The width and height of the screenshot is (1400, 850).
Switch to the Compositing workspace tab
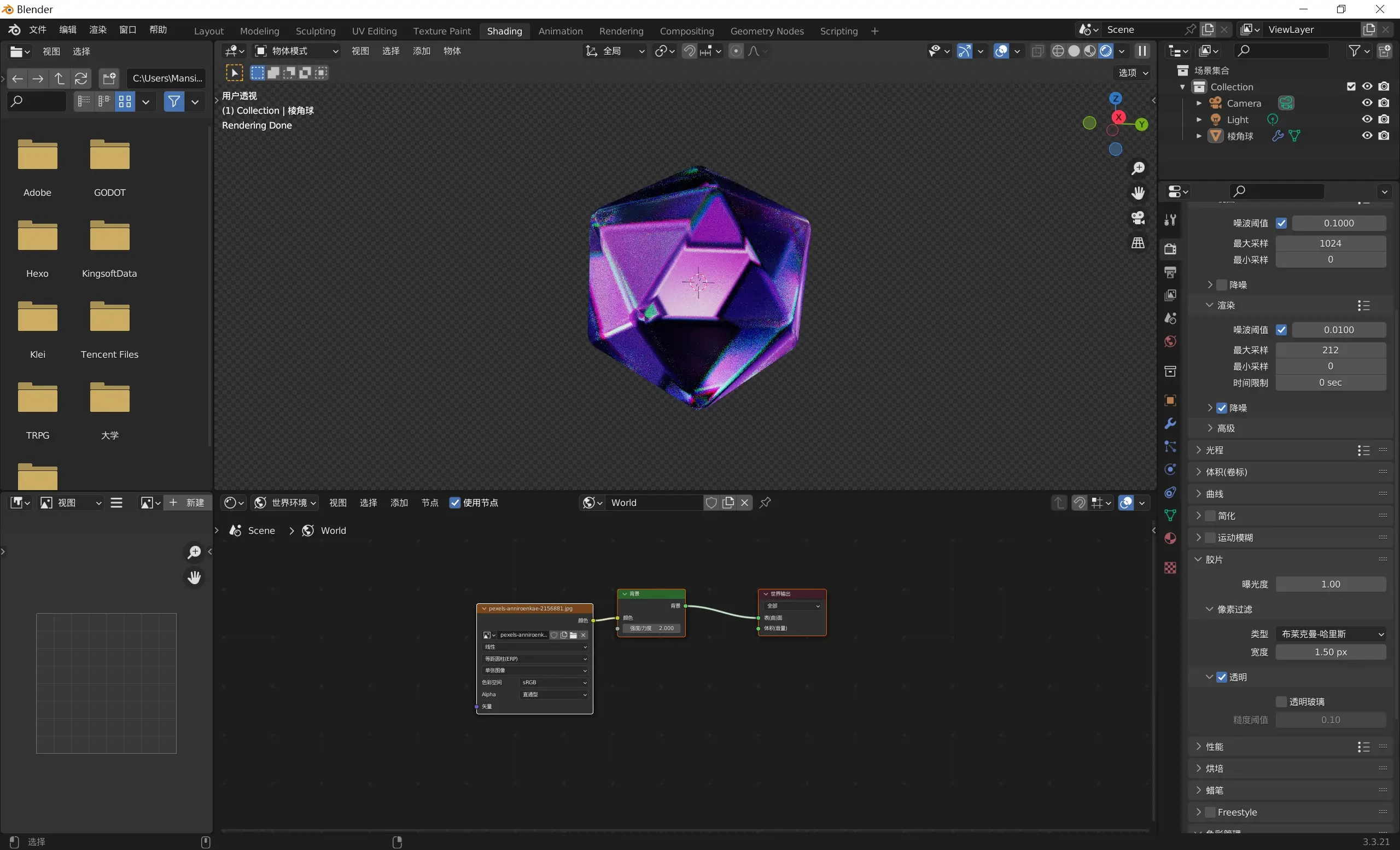pos(686,31)
